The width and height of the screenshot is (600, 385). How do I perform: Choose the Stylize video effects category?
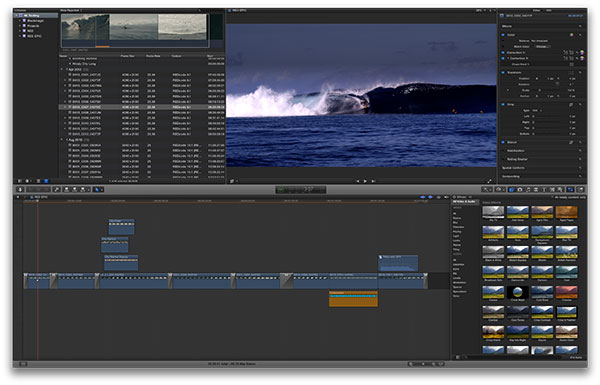point(457,245)
